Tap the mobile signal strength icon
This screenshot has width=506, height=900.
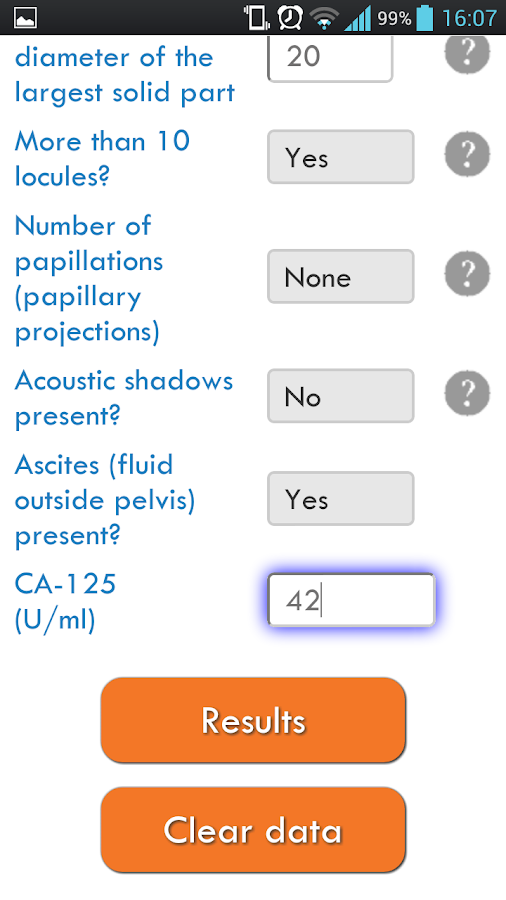[x=357, y=18]
